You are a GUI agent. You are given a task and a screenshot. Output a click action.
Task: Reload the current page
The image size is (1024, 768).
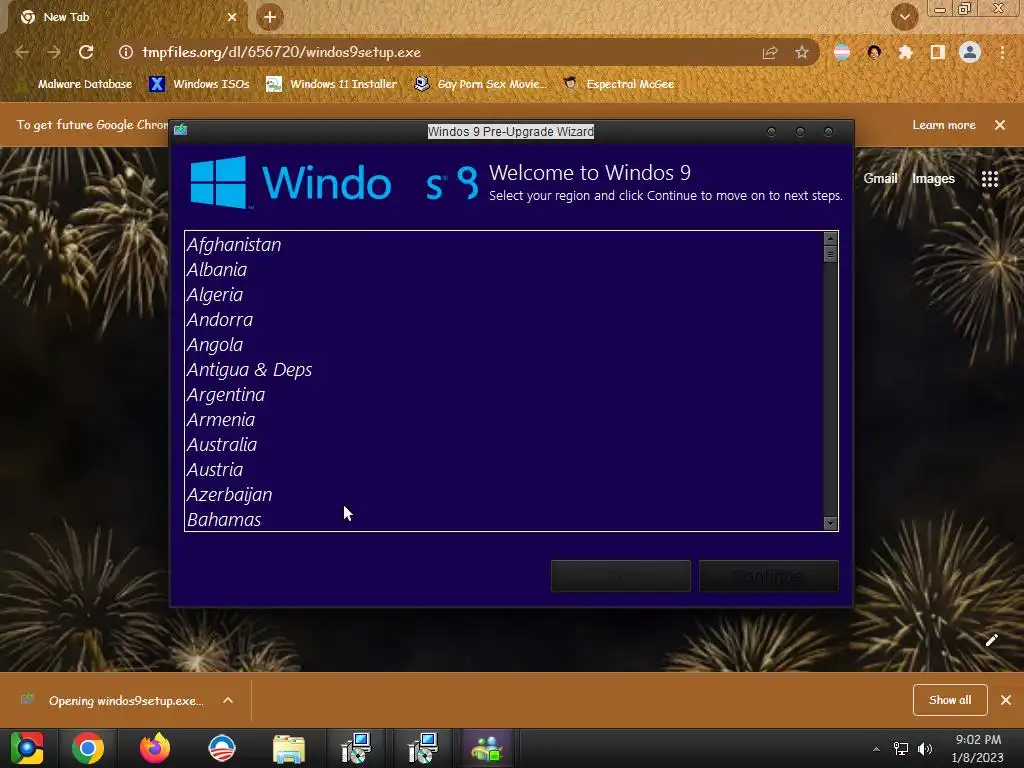pyautogui.click(x=86, y=52)
